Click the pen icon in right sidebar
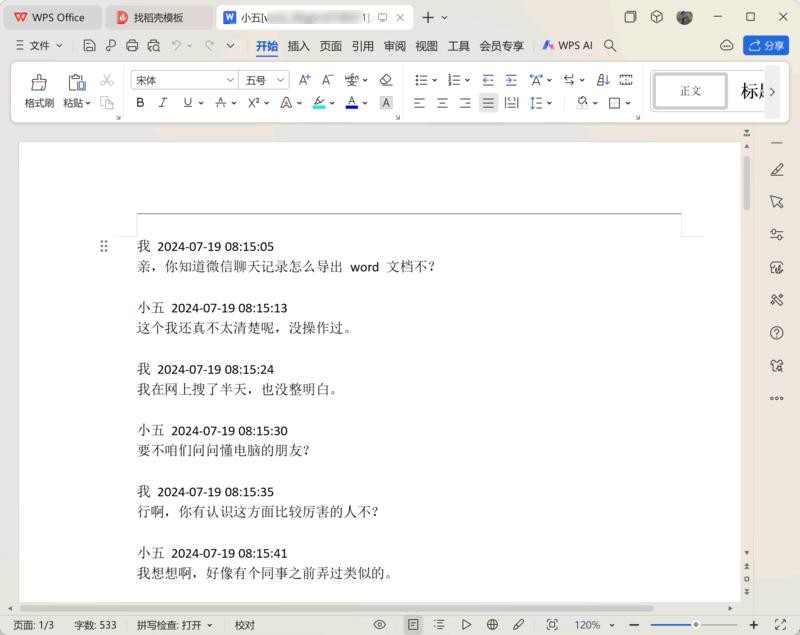This screenshot has height=635, width=800. tap(777, 171)
